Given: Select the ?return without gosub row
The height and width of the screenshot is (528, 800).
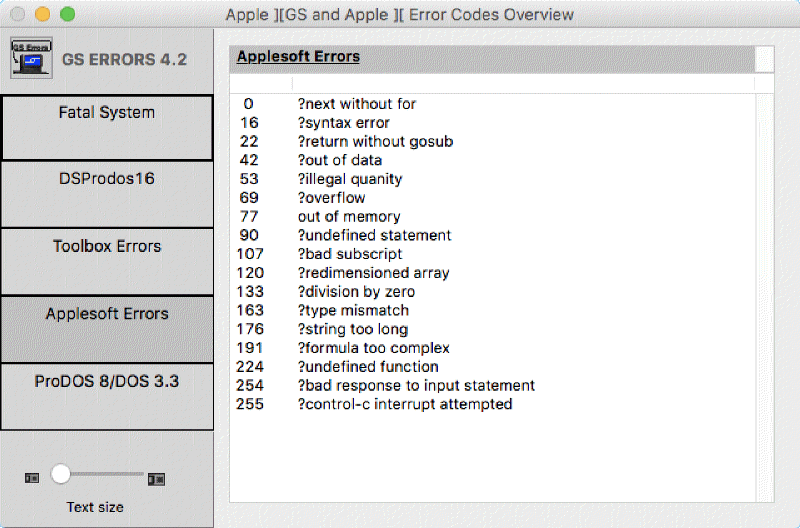Looking at the screenshot, I should click(x=492, y=141).
